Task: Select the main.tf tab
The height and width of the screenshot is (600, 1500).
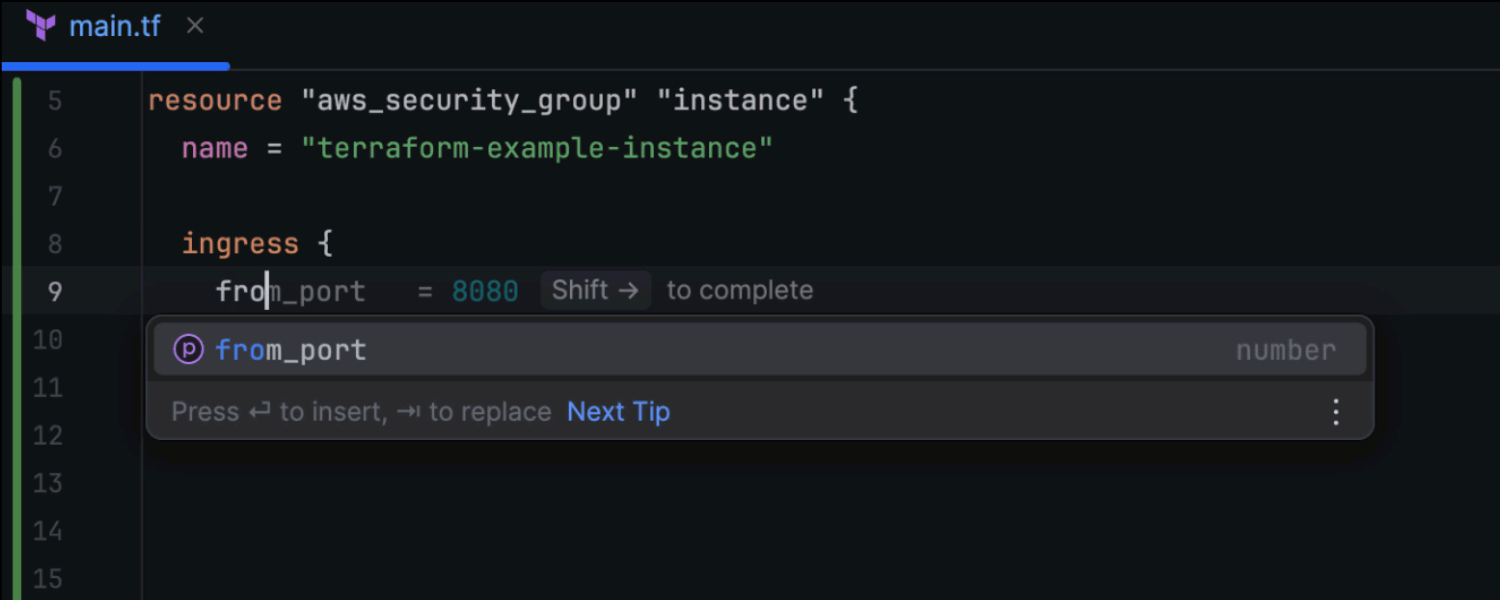Action: tap(114, 26)
